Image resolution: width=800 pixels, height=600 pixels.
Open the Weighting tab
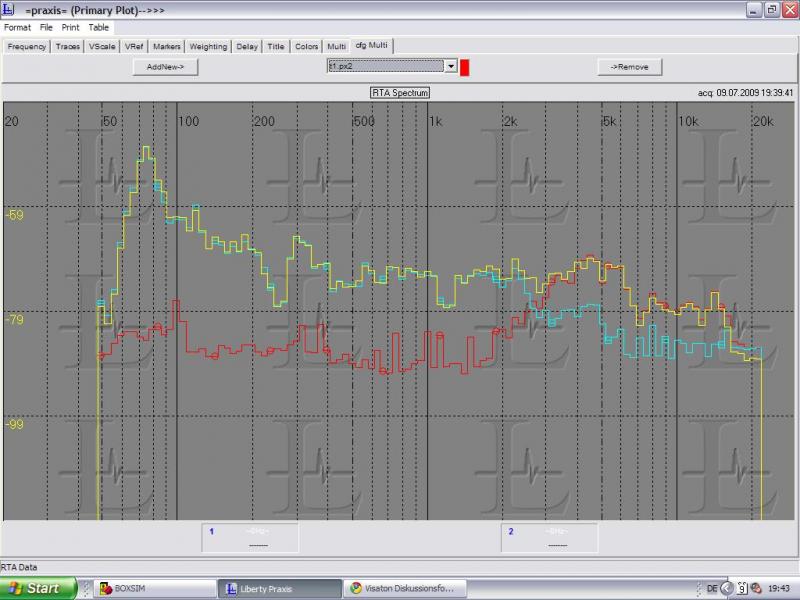click(208, 46)
